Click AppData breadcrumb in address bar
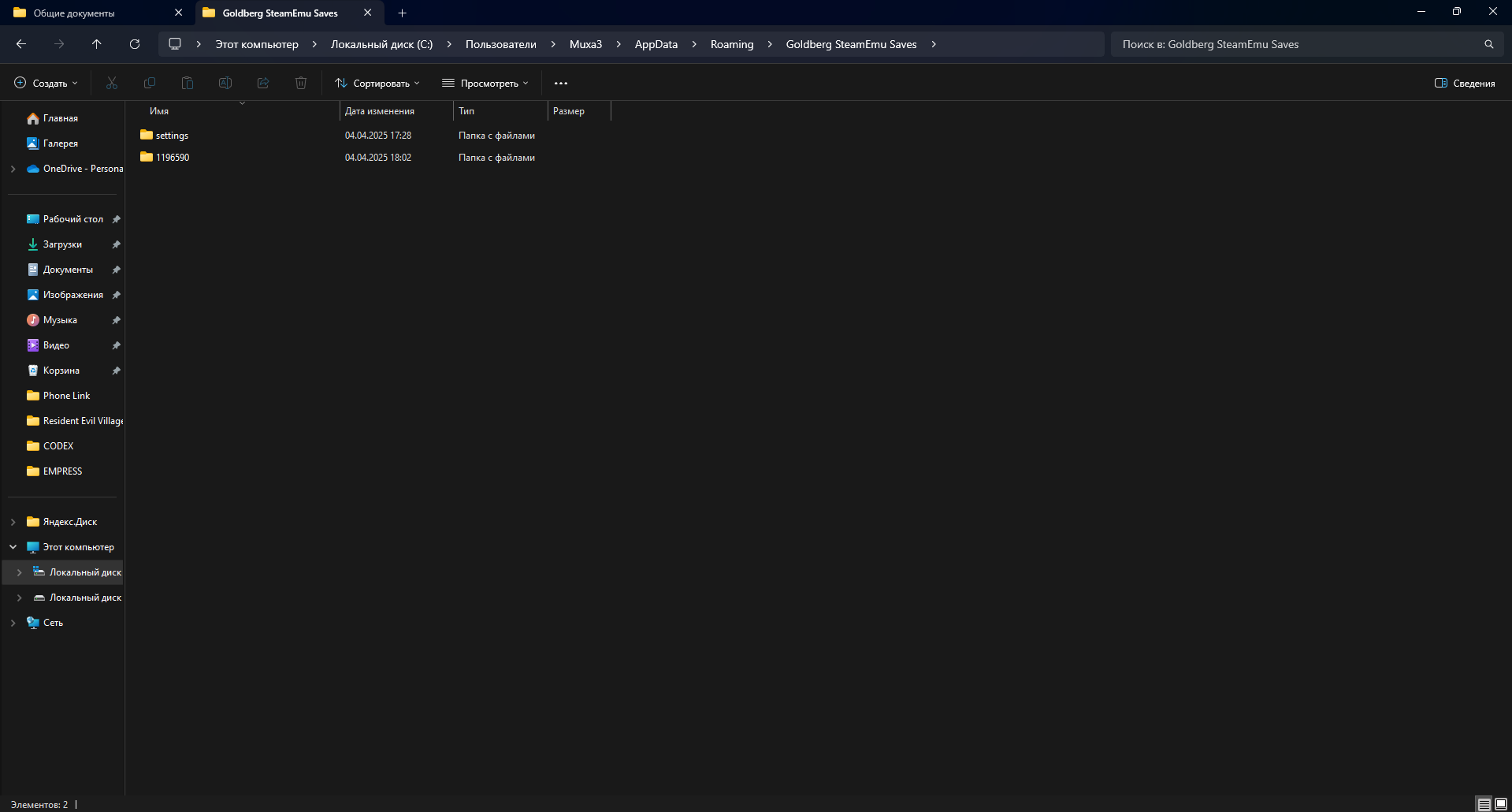 coord(656,44)
